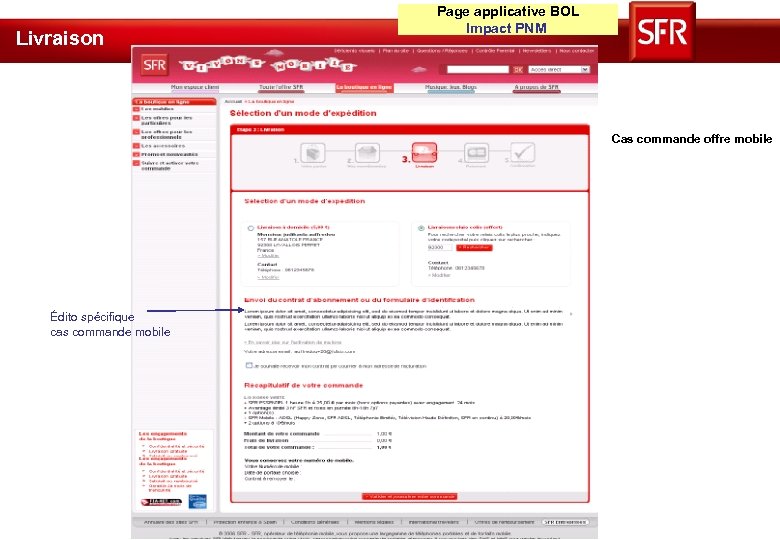
Task: Select the 'Livraison à domicile' radio button
Action: point(251,228)
